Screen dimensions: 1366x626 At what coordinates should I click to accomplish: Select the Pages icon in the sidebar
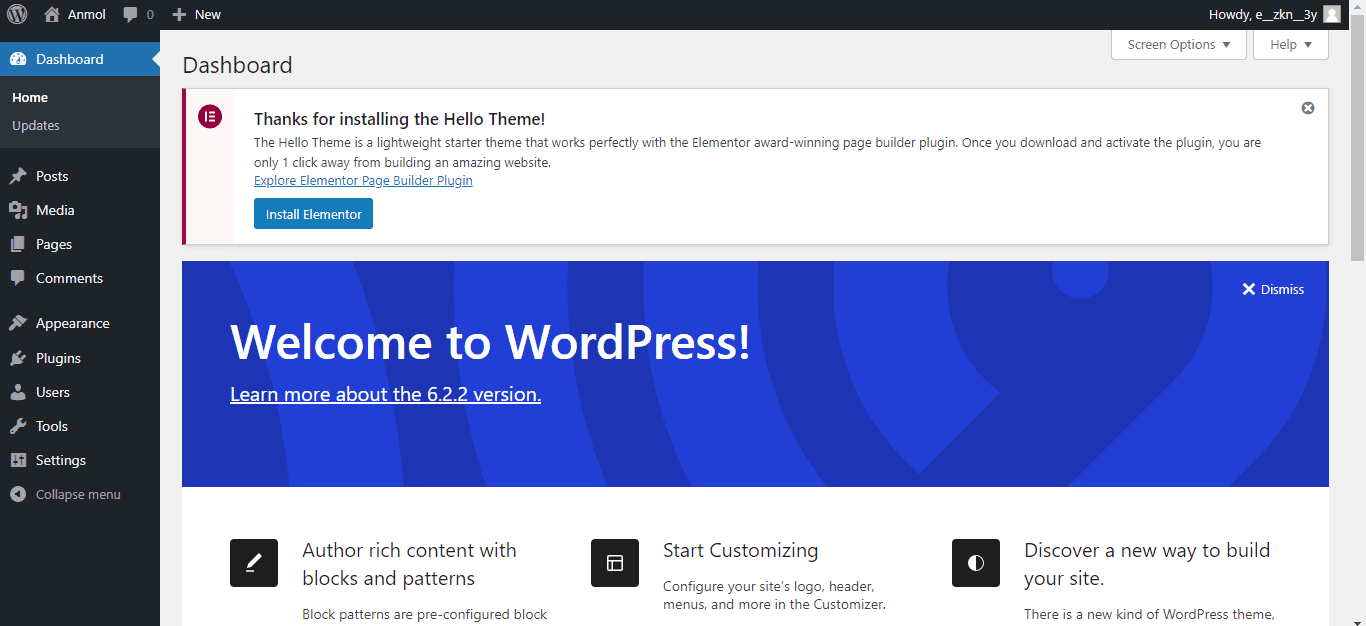(x=17, y=244)
